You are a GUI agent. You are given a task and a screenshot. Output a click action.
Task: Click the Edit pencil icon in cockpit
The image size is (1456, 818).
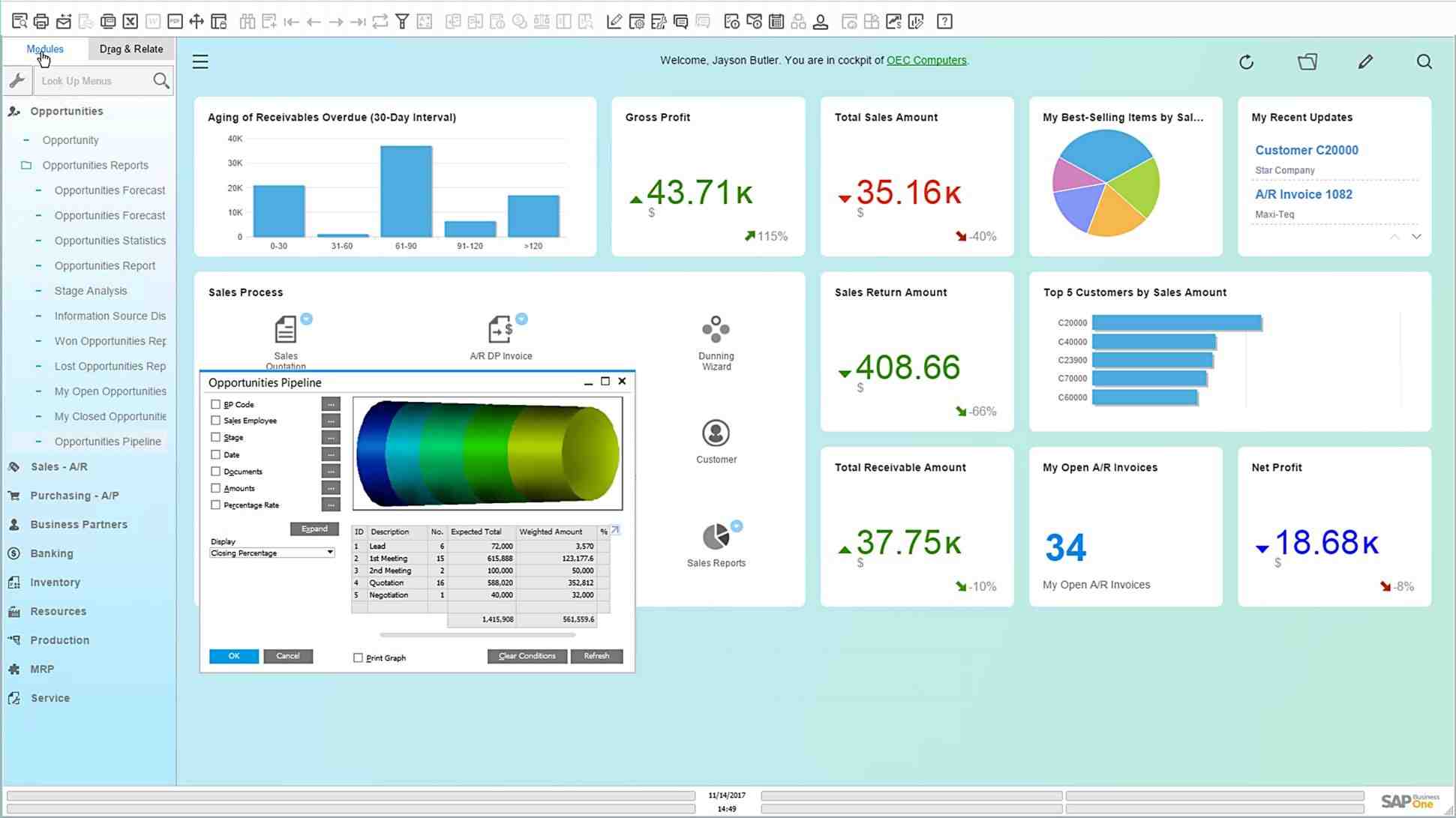pyautogui.click(x=1366, y=61)
